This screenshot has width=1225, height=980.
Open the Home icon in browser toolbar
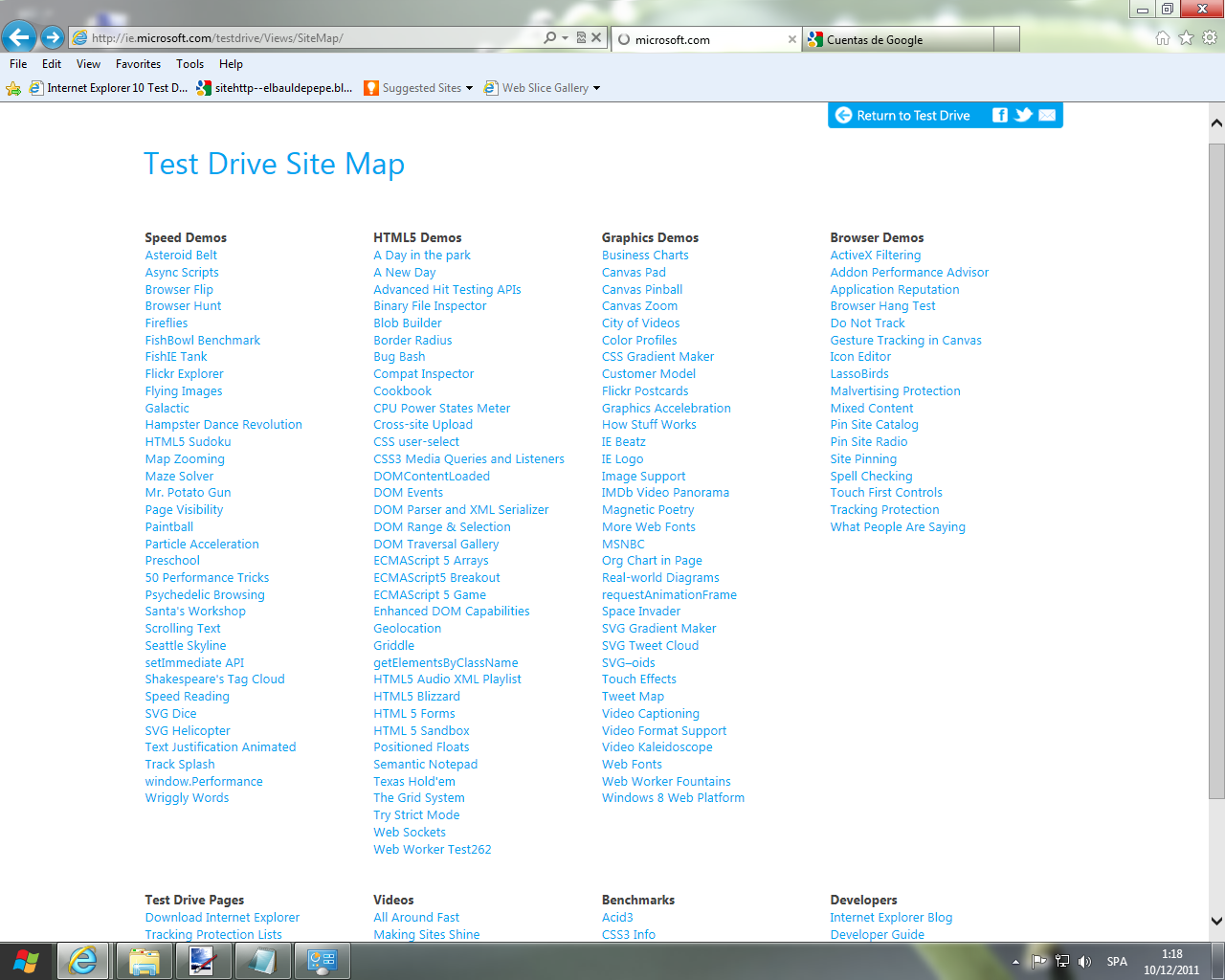coord(1163,37)
